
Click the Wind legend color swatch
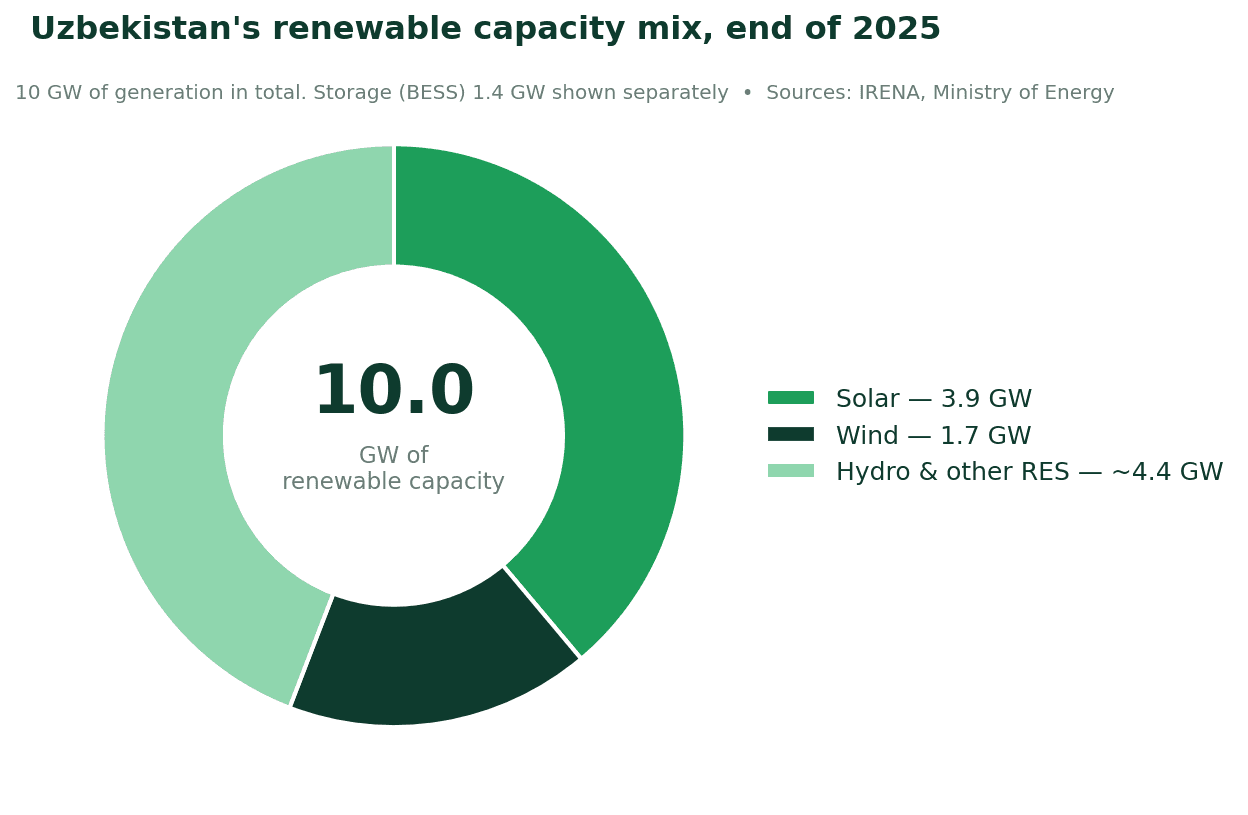point(790,434)
